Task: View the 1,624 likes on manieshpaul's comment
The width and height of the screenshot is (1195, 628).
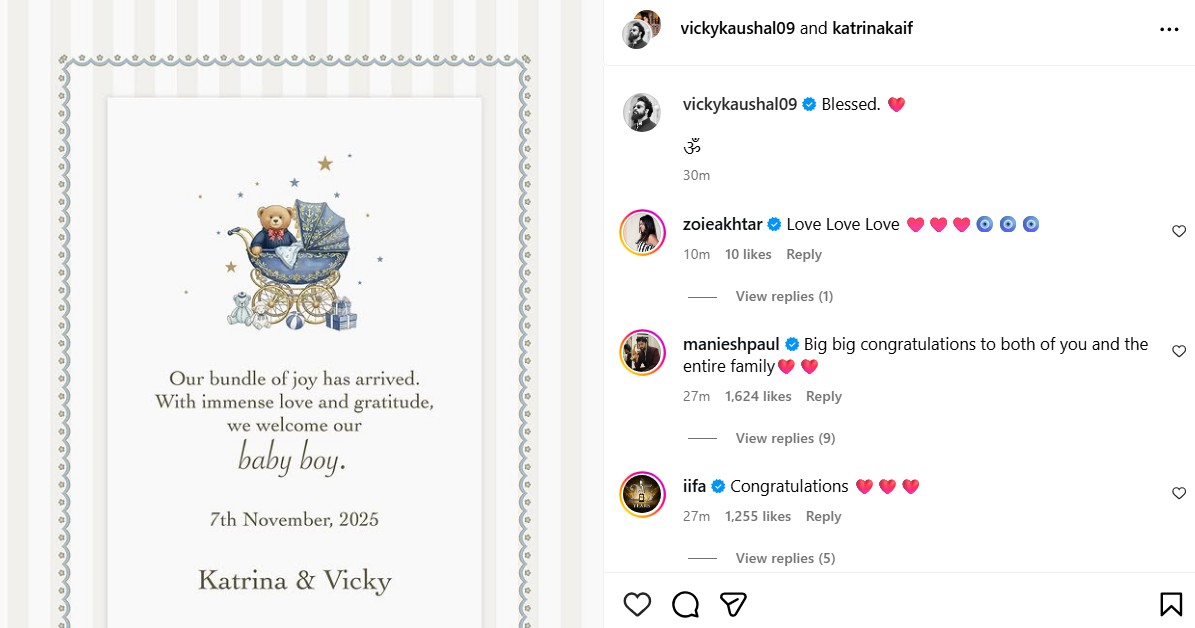Action: point(757,396)
